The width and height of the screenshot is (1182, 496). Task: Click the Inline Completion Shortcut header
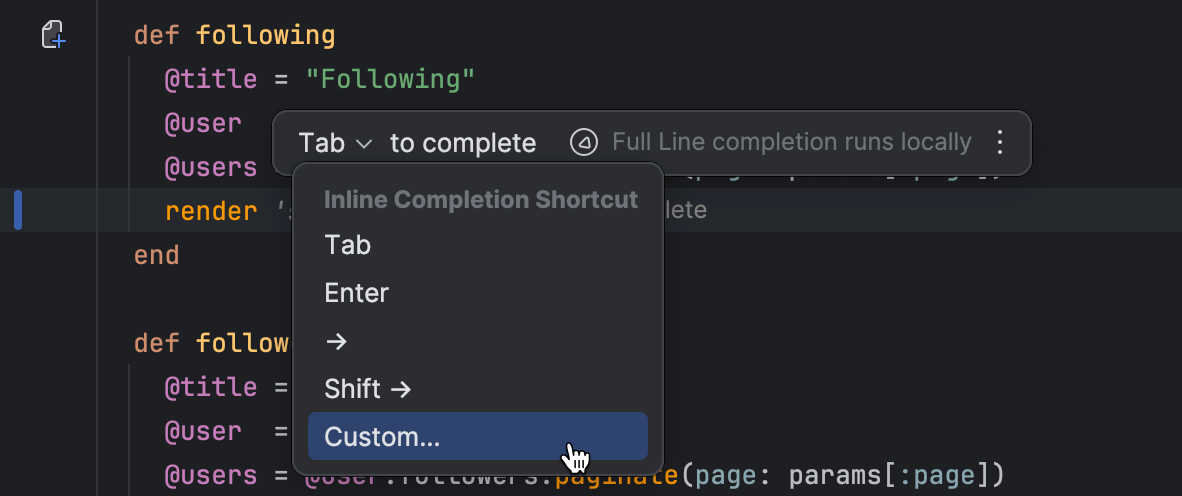click(480, 199)
